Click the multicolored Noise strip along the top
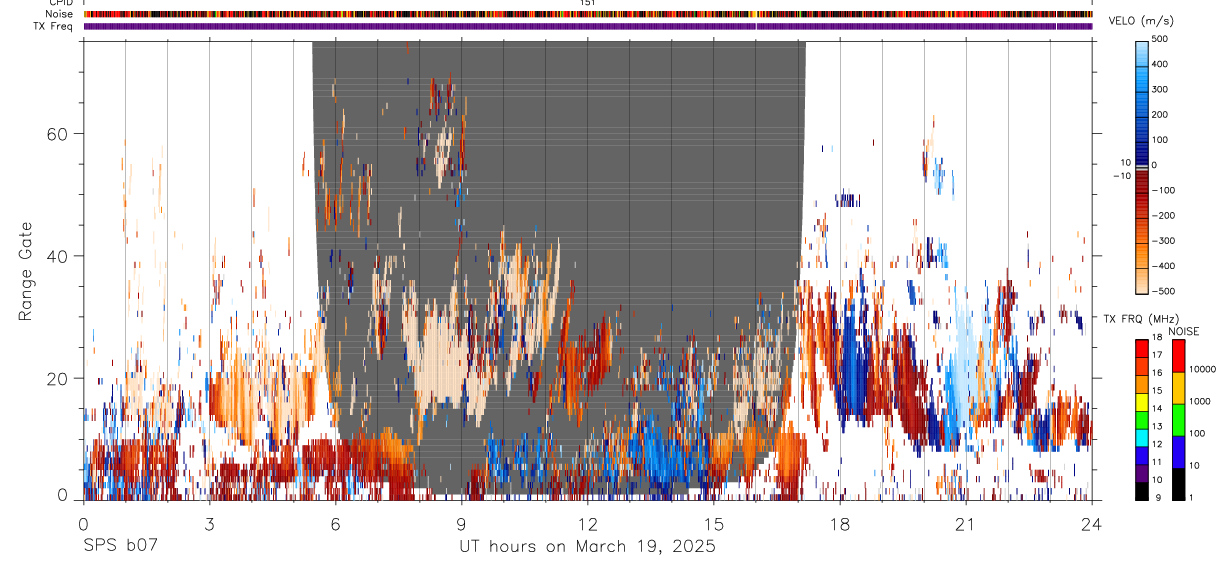The height and width of the screenshot is (567, 1228). pyautogui.click(x=588, y=14)
